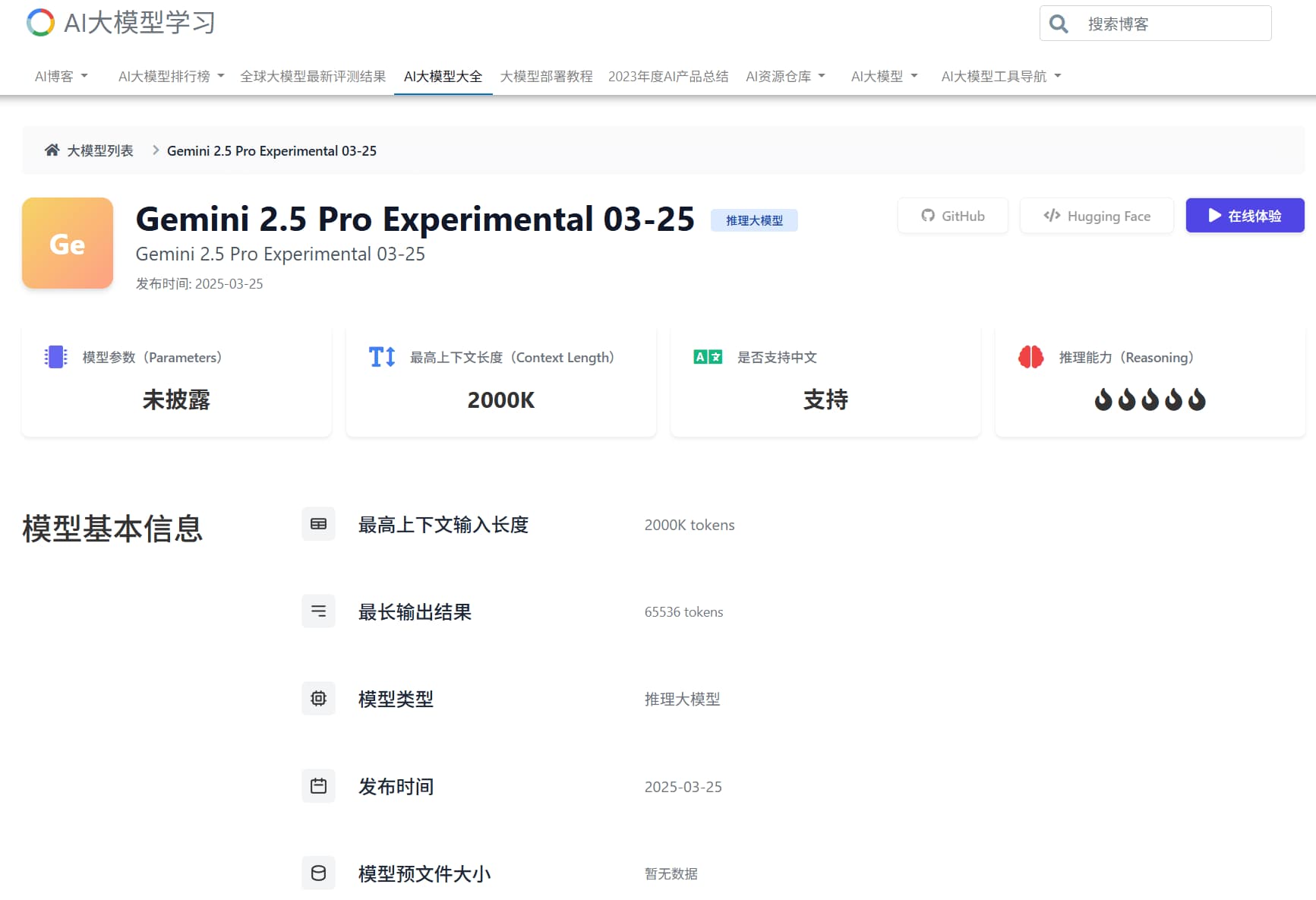Click the CPU chip icon beside 模型类型

318,698
